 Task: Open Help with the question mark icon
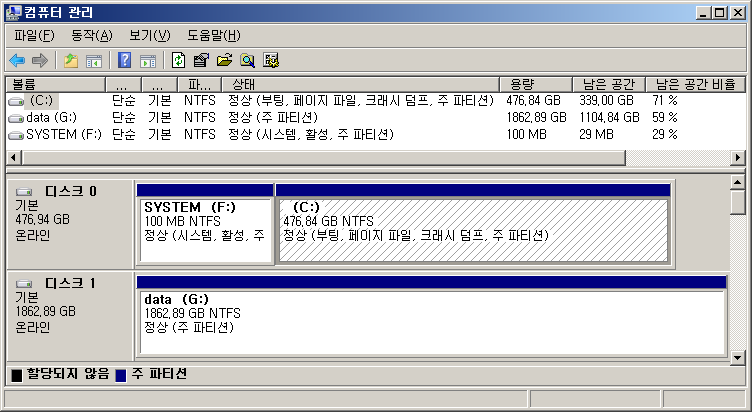[124, 60]
